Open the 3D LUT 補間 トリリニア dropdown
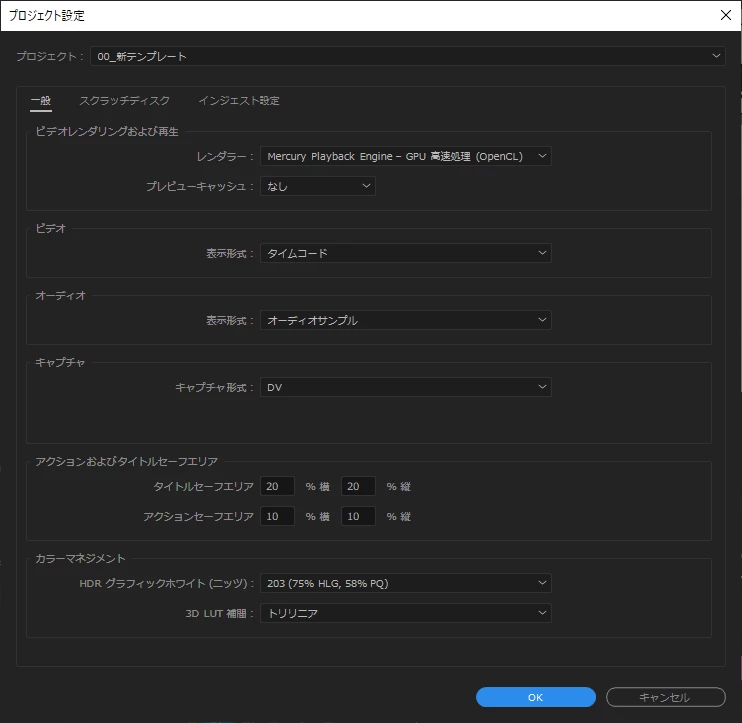This screenshot has width=742, height=723. (x=406, y=613)
